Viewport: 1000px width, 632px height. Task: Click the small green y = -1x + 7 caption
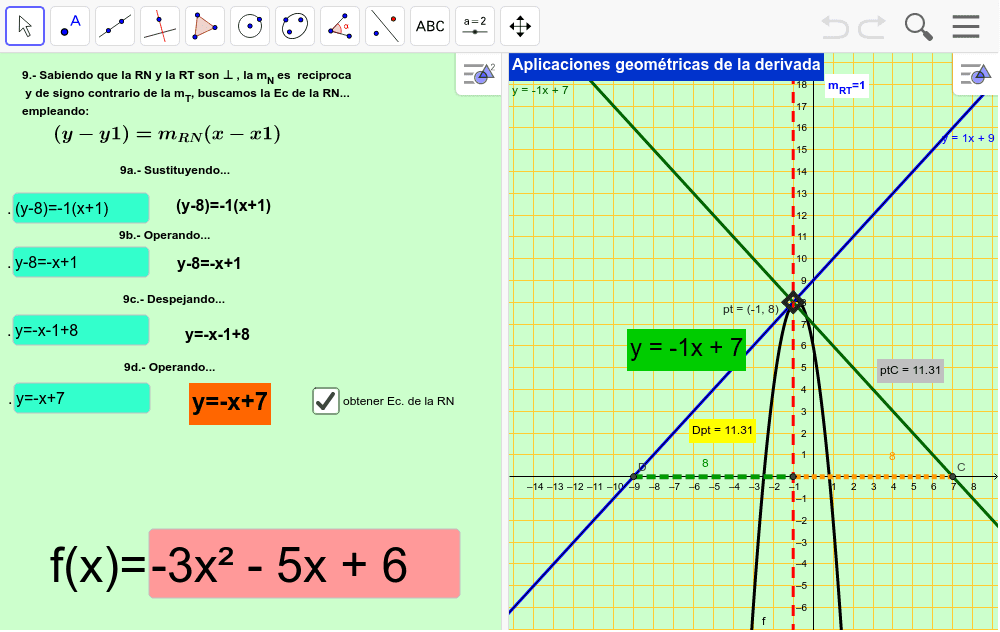tap(540, 91)
